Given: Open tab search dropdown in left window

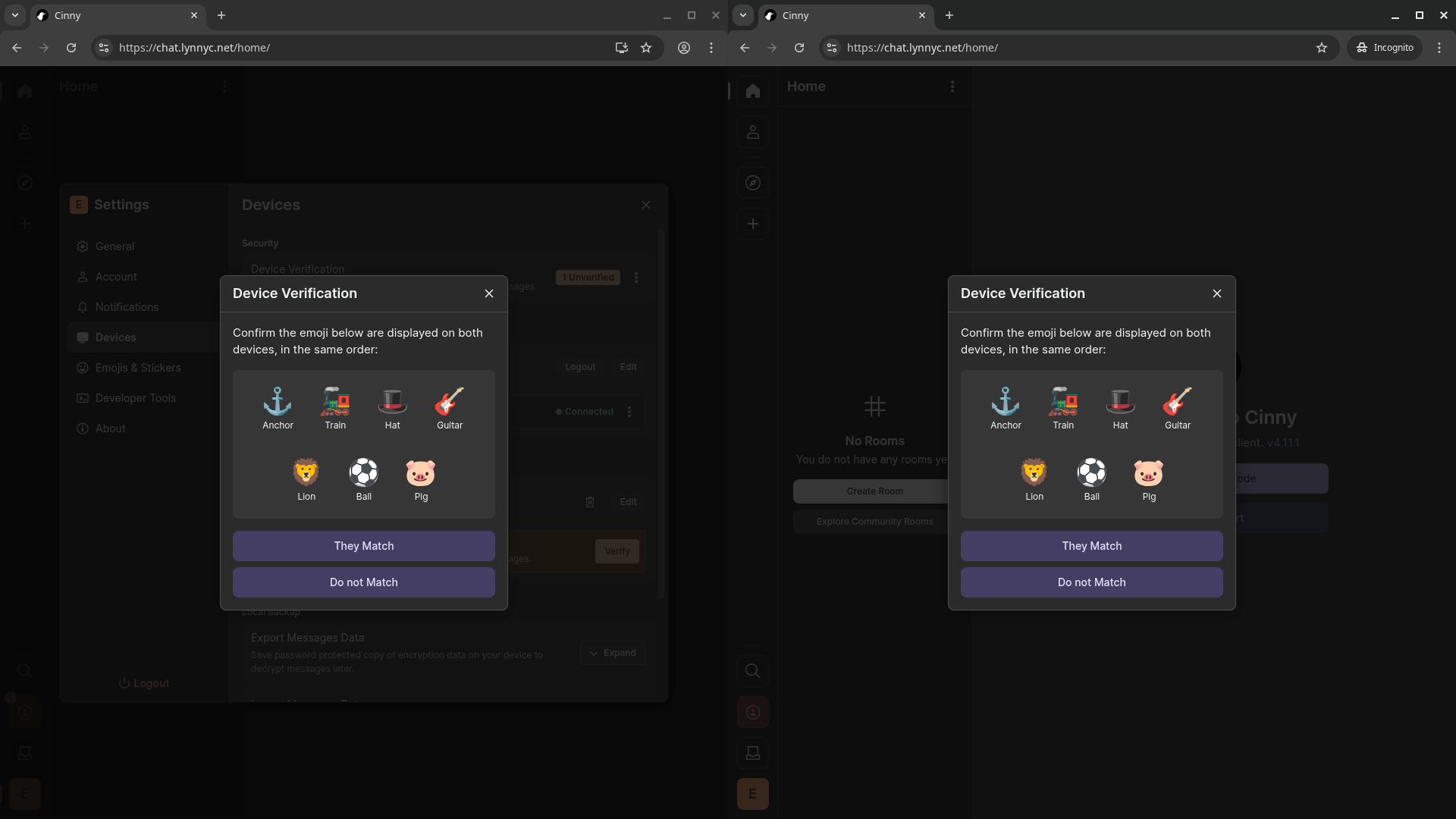Looking at the screenshot, I should click(x=15, y=15).
